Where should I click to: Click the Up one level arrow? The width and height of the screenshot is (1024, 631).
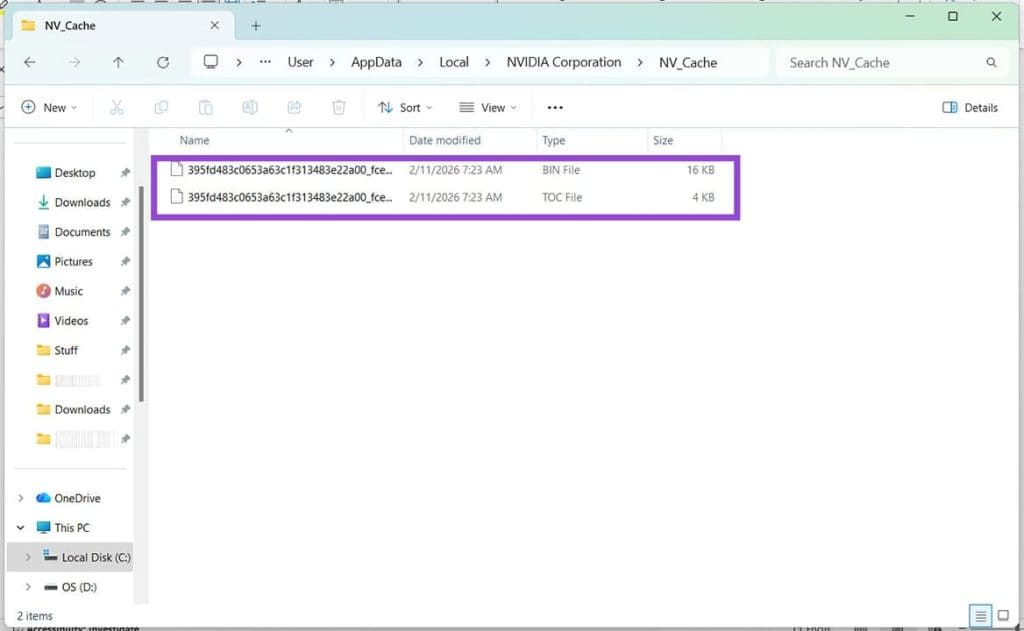(118, 63)
